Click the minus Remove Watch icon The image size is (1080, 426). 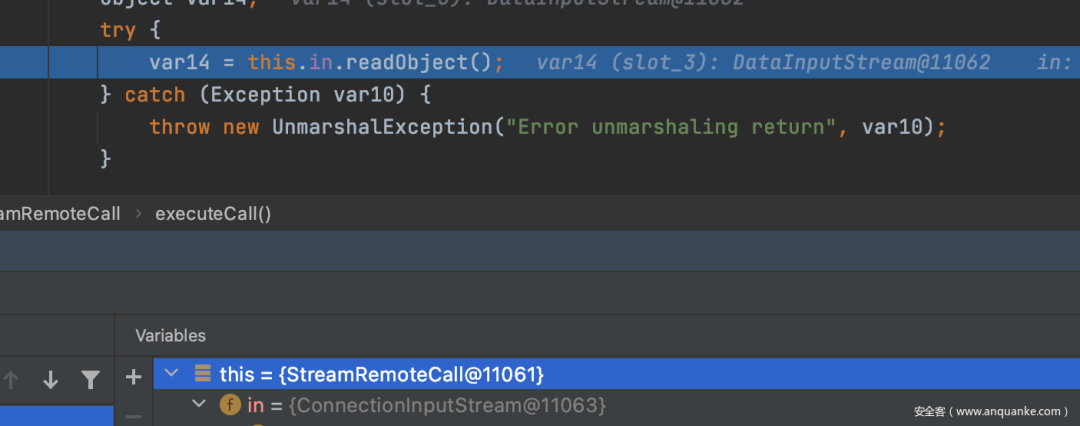click(134, 417)
